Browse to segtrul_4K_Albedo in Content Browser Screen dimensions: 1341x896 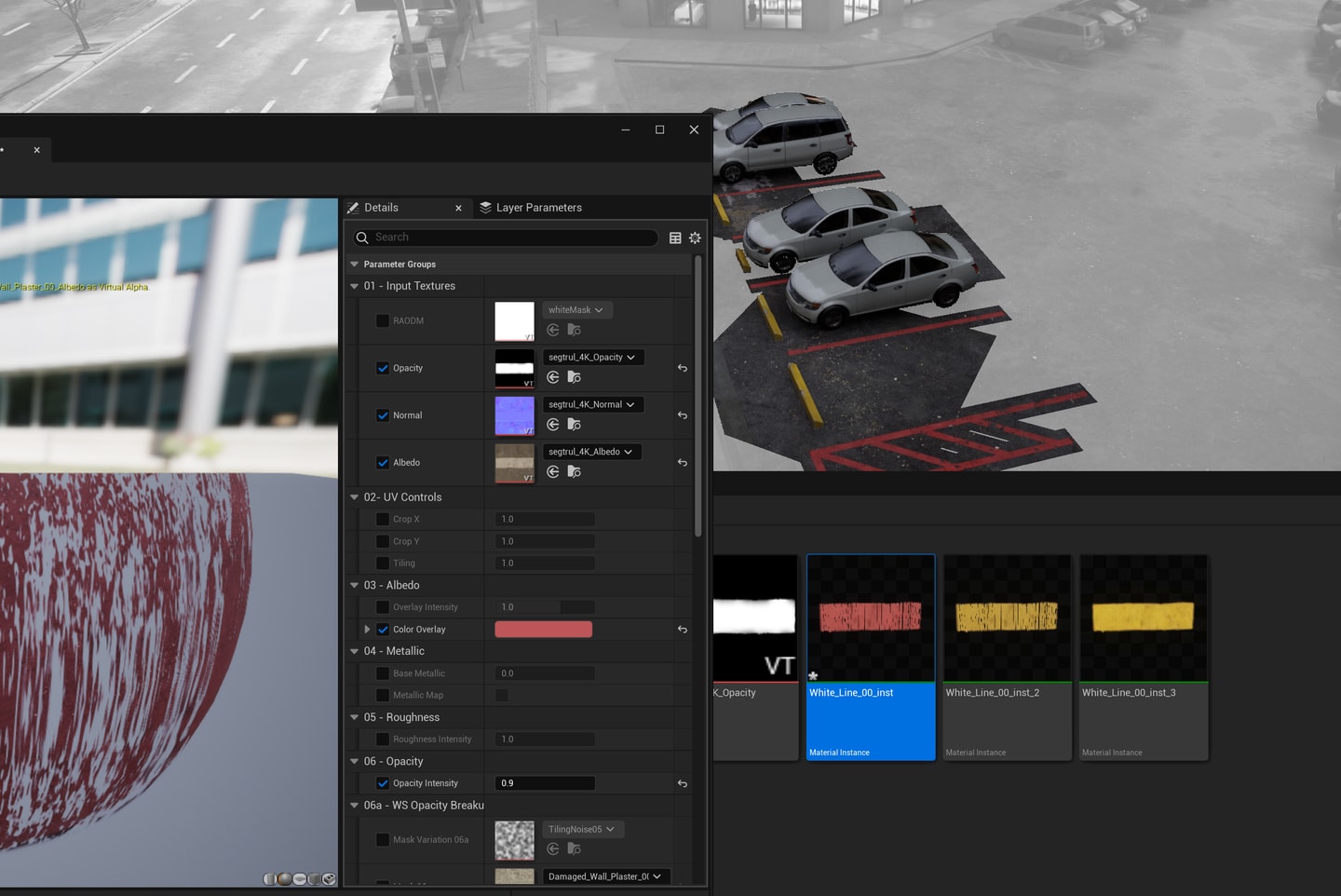point(575,472)
